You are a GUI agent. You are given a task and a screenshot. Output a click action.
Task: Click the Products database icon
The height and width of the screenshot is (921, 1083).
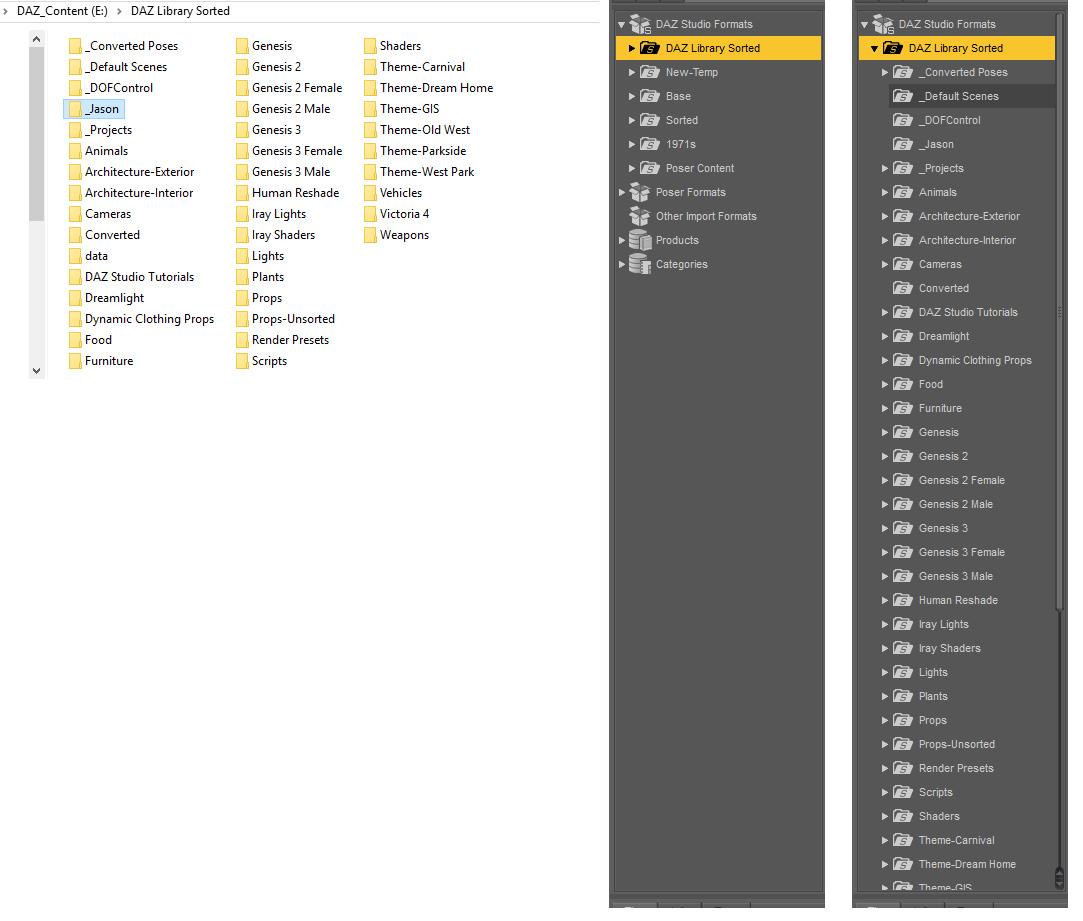[x=640, y=240]
